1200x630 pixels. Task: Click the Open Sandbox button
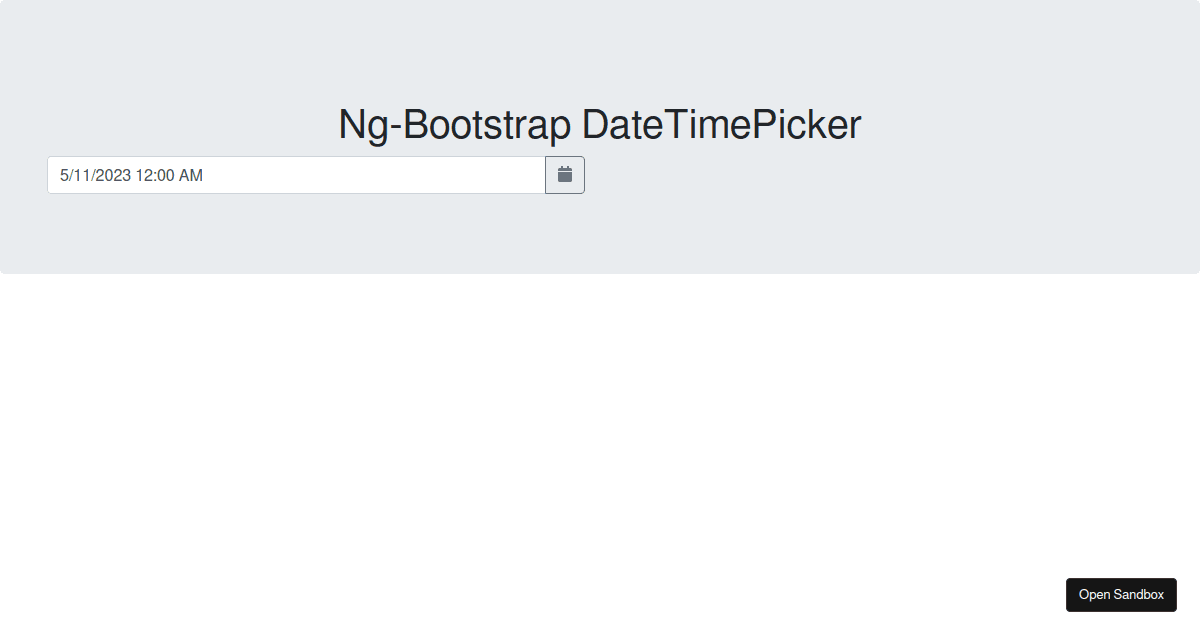coord(1121,595)
